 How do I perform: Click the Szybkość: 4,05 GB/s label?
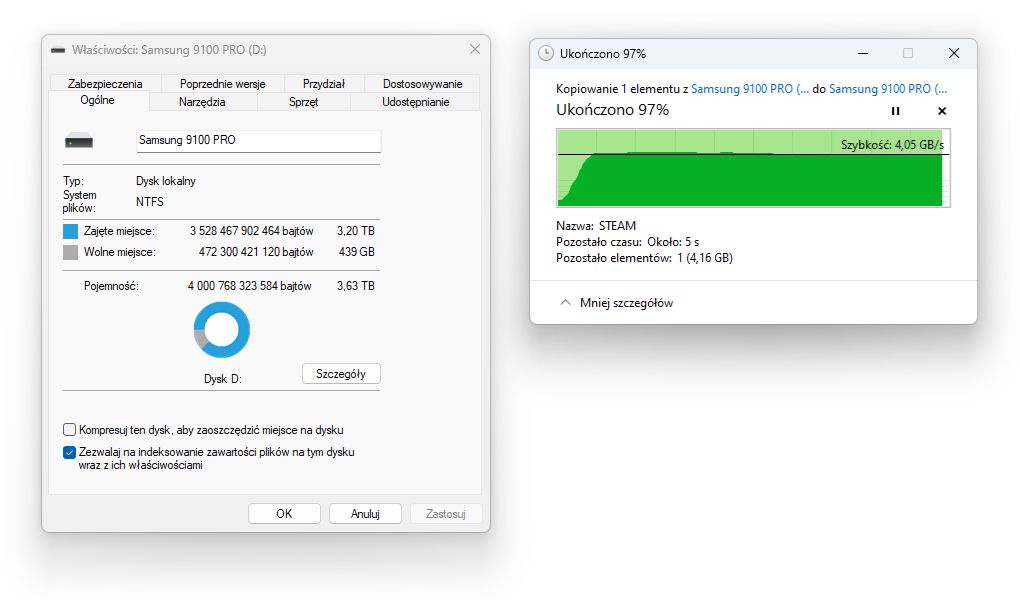[x=892, y=145]
